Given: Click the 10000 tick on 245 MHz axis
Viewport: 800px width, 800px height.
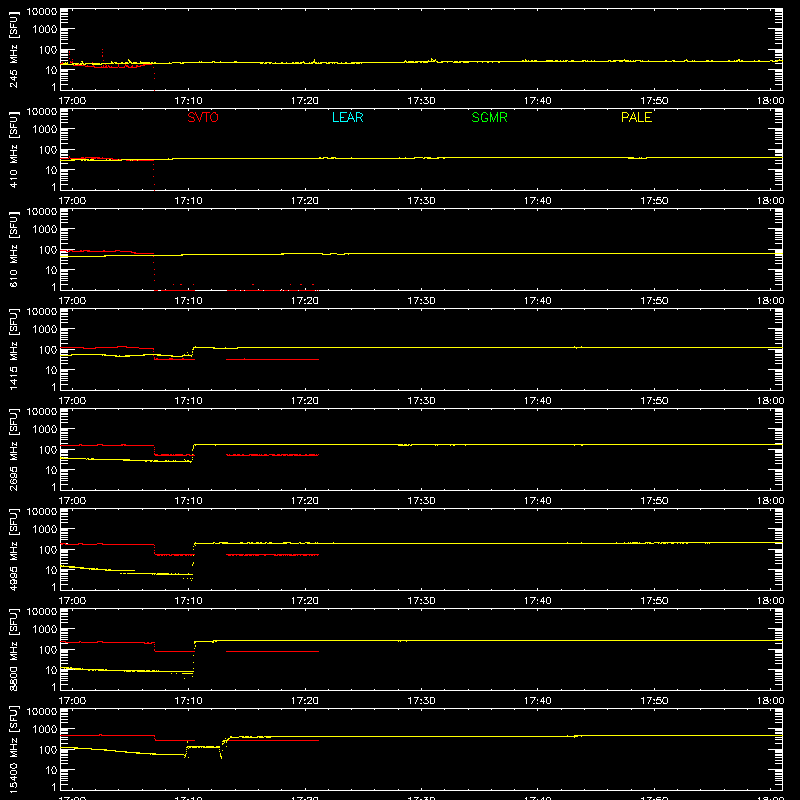Looking at the screenshot, I should coord(42,12).
